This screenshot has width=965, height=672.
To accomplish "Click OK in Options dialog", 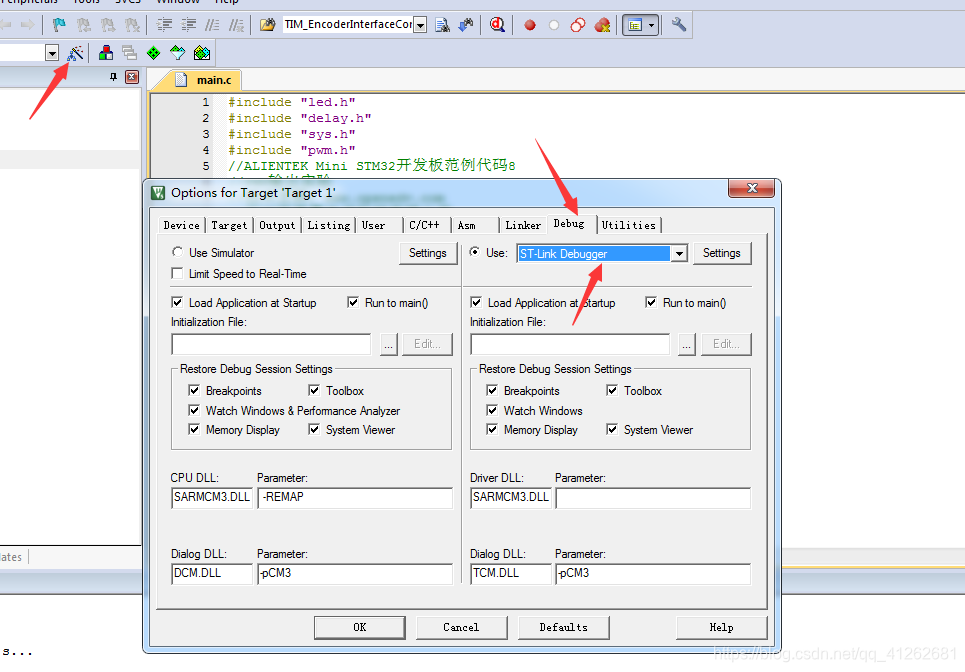I will coord(360,627).
